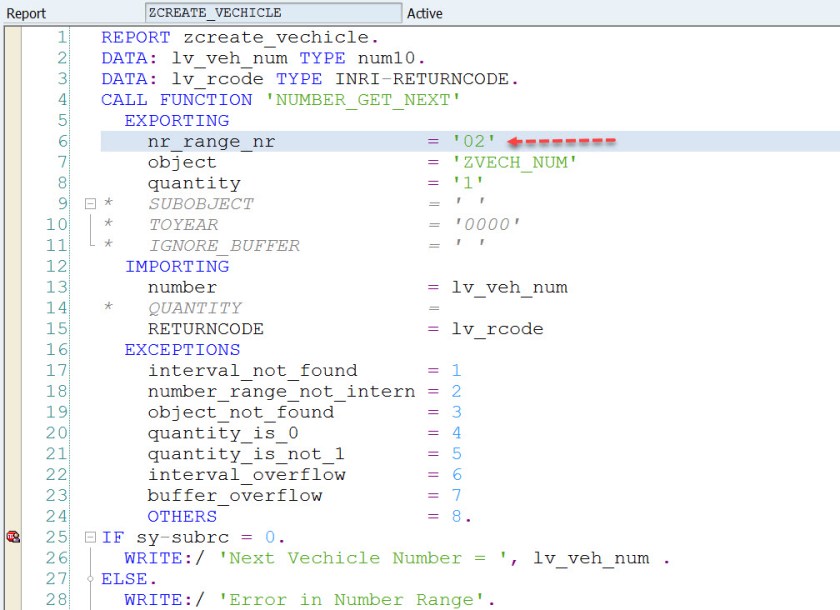Click 'lv_veh_num' declaration on line 2
This screenshot has height=610, width=840.
pyautogui.click(x=229, y=58)
